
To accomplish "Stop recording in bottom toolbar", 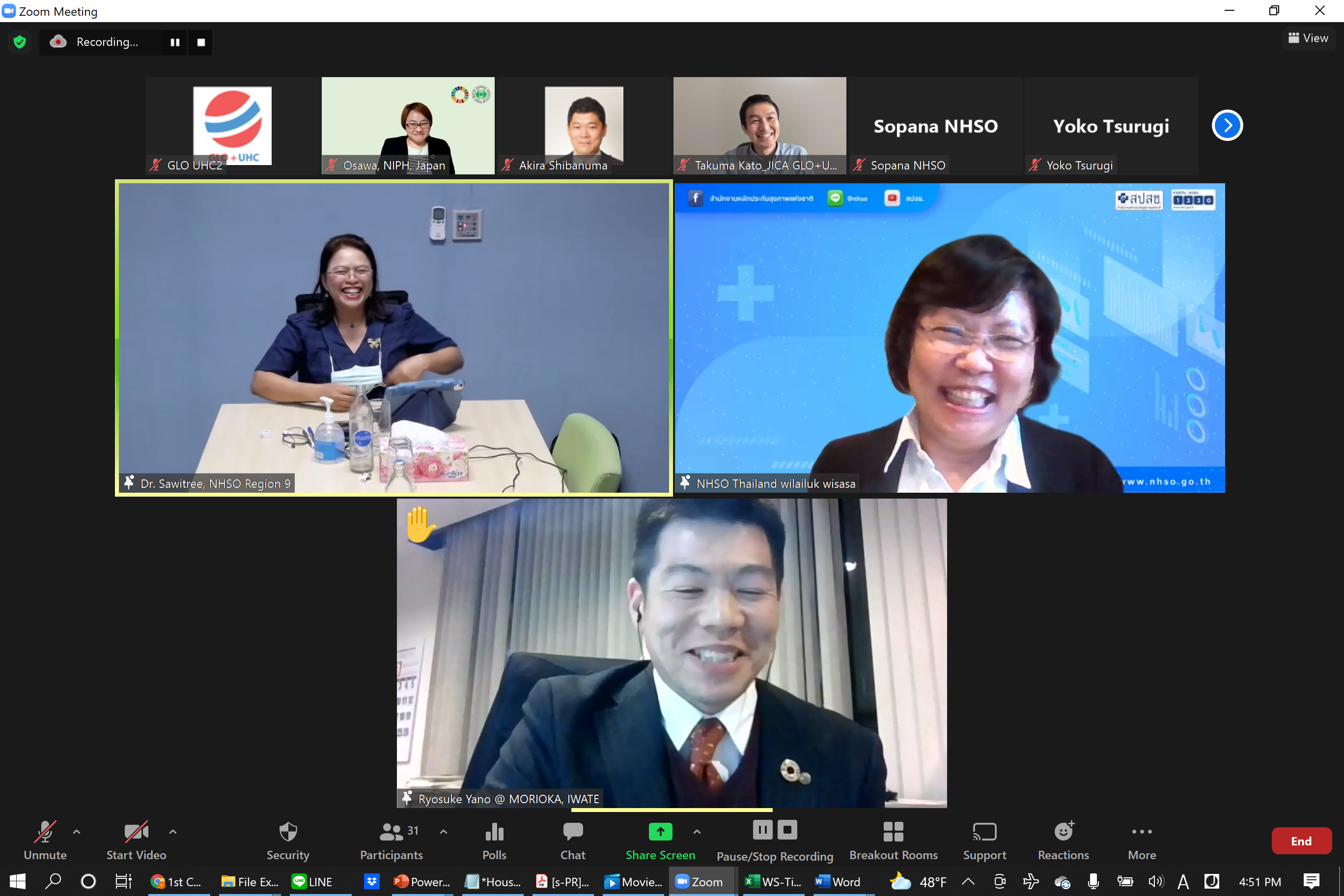I will [787, 829].
